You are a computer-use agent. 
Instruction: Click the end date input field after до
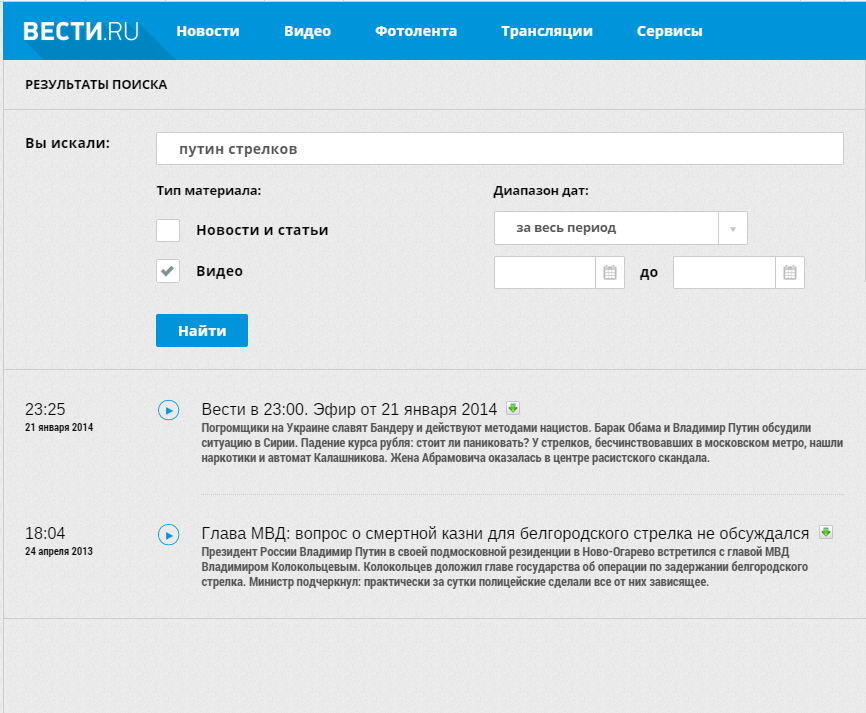tap(725, 272)
